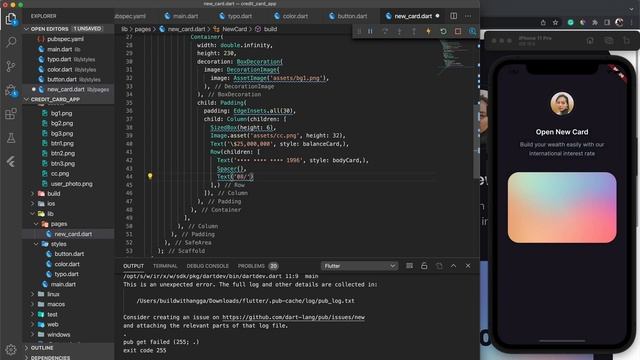Open the Extensions view
The width and height of the screenshot is (640, 360).
point(11,114)
